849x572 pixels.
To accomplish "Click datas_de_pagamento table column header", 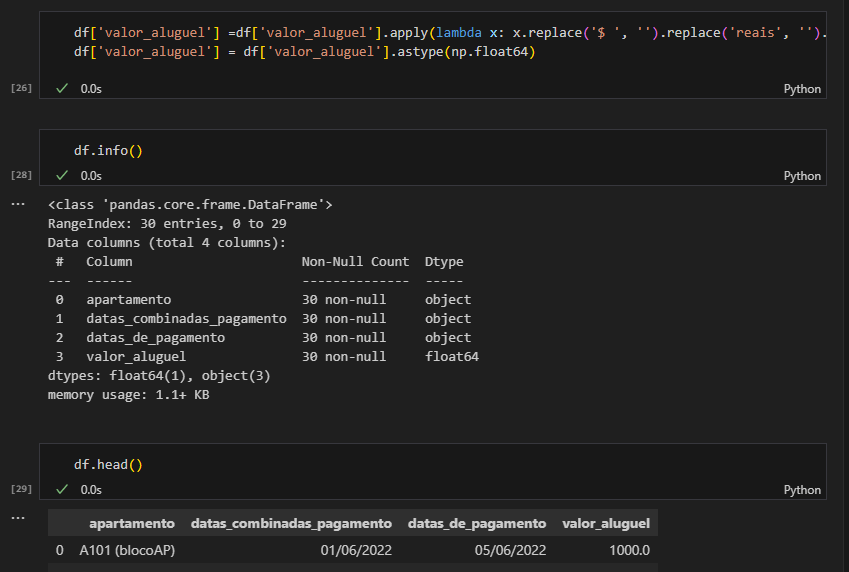I will (x=477, y=523).
